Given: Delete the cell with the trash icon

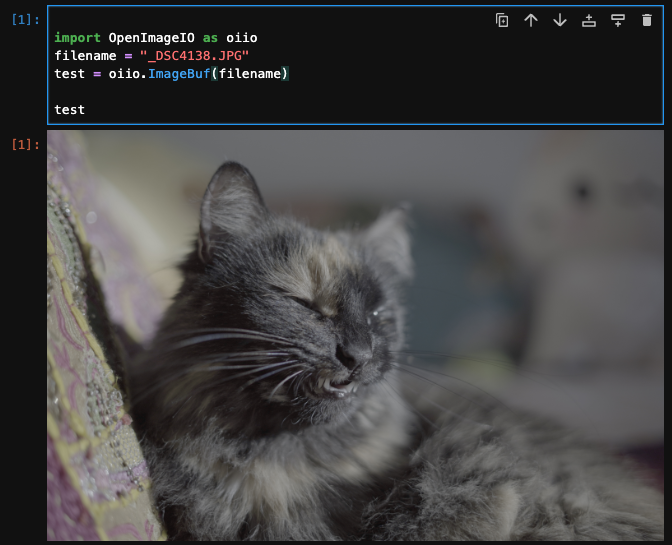Looking at the screenshot, I should [x=647, y=20].
